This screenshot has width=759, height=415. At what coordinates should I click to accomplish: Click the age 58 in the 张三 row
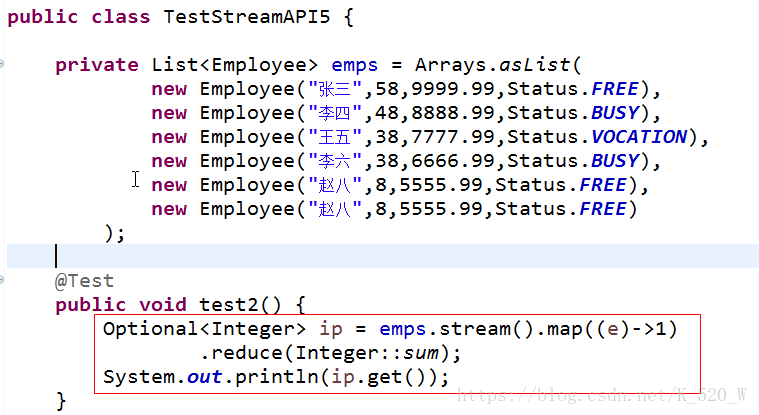point(387,89)
